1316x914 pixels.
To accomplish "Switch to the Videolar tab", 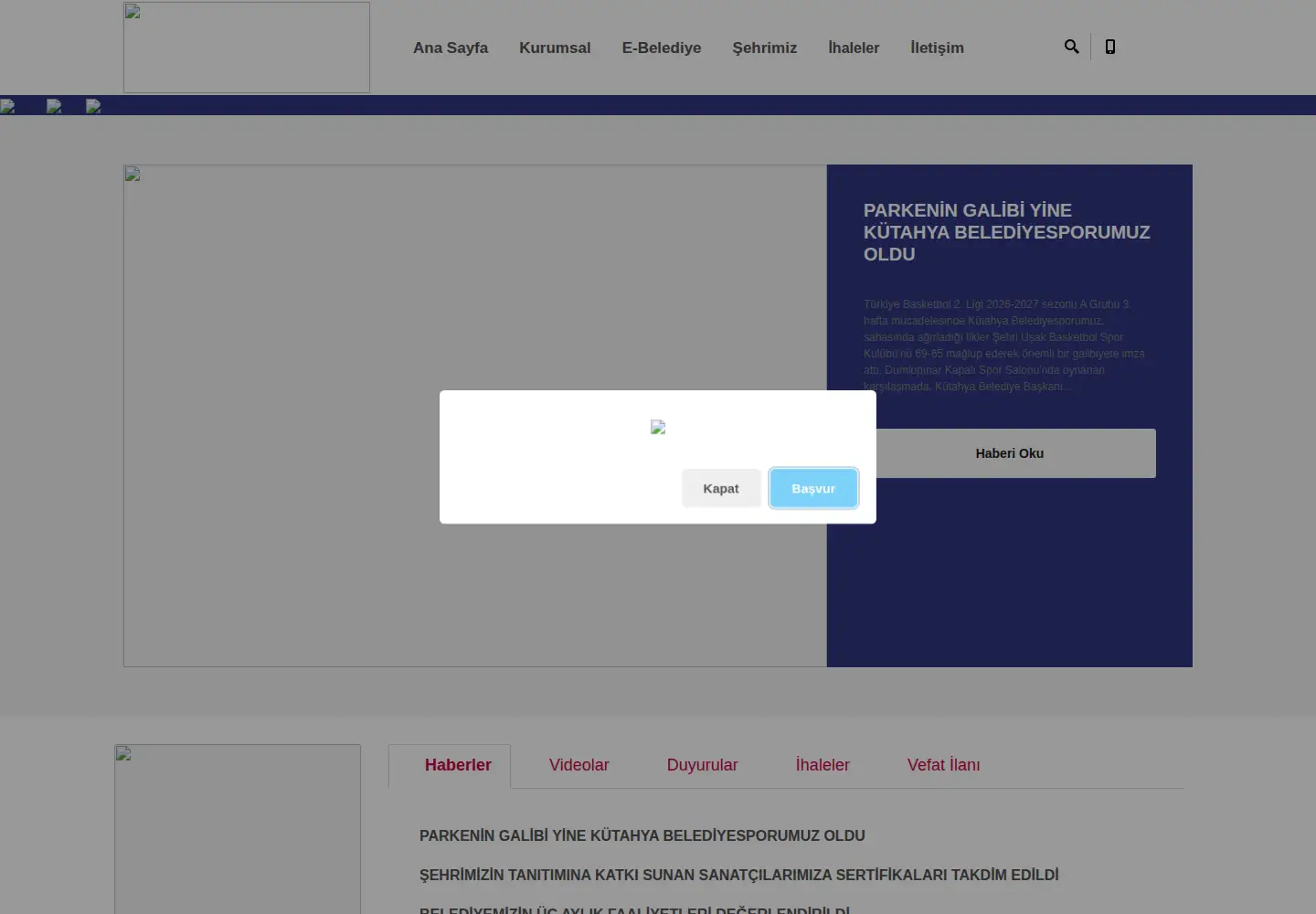I will click(578, 765).
